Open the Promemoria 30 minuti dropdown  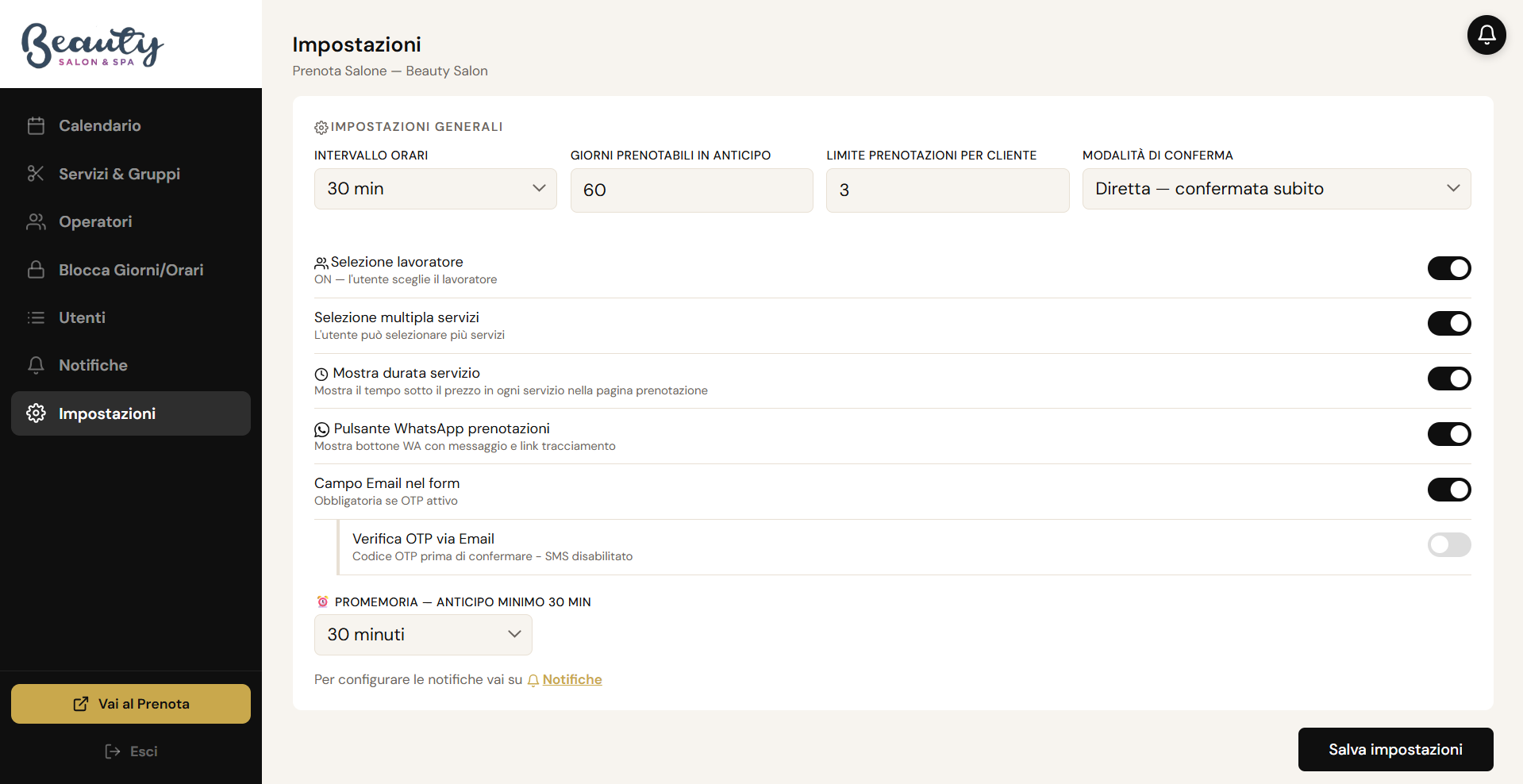click(x=423, y=635)
